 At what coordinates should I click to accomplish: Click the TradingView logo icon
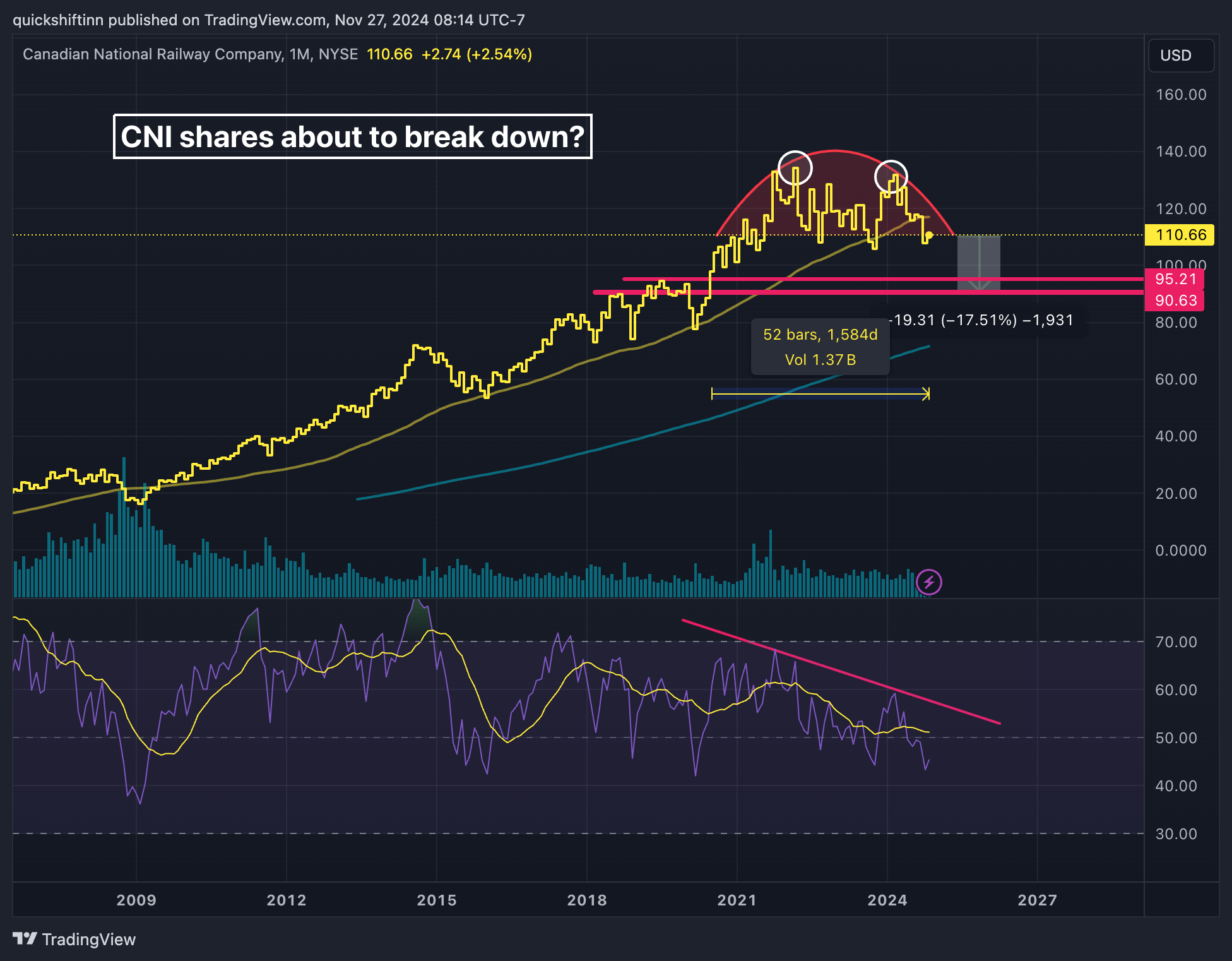coord(25,939)
